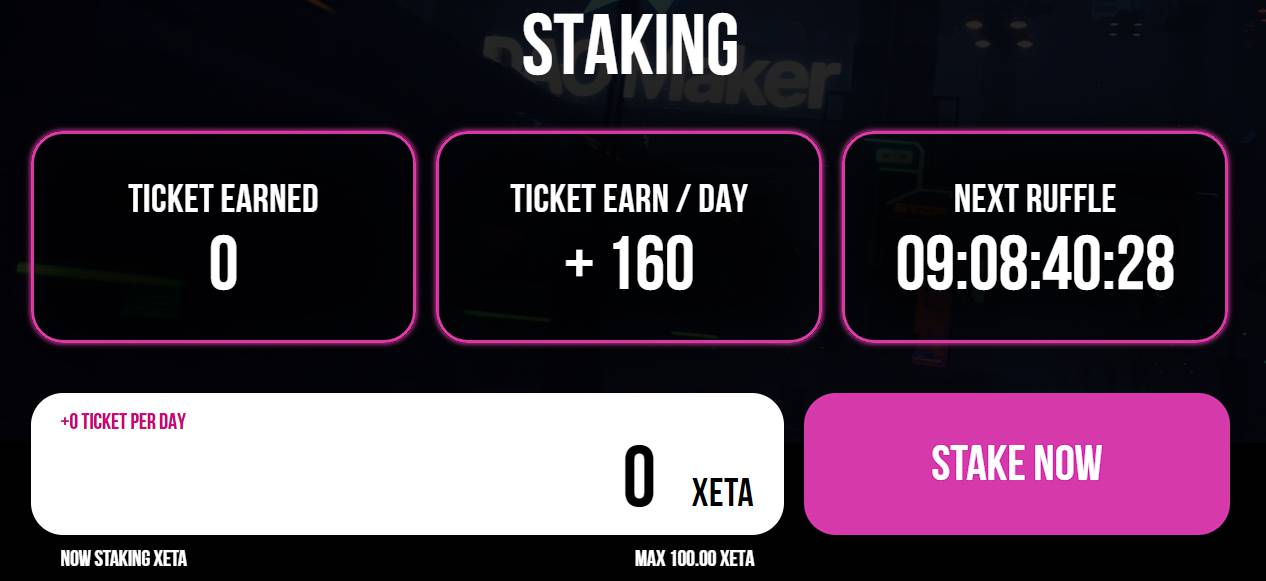The width and height of the screenshot is (1266, 581).
Task: Click the Stake Now button
Action: pyautogui.click(x=1016, y=464)
